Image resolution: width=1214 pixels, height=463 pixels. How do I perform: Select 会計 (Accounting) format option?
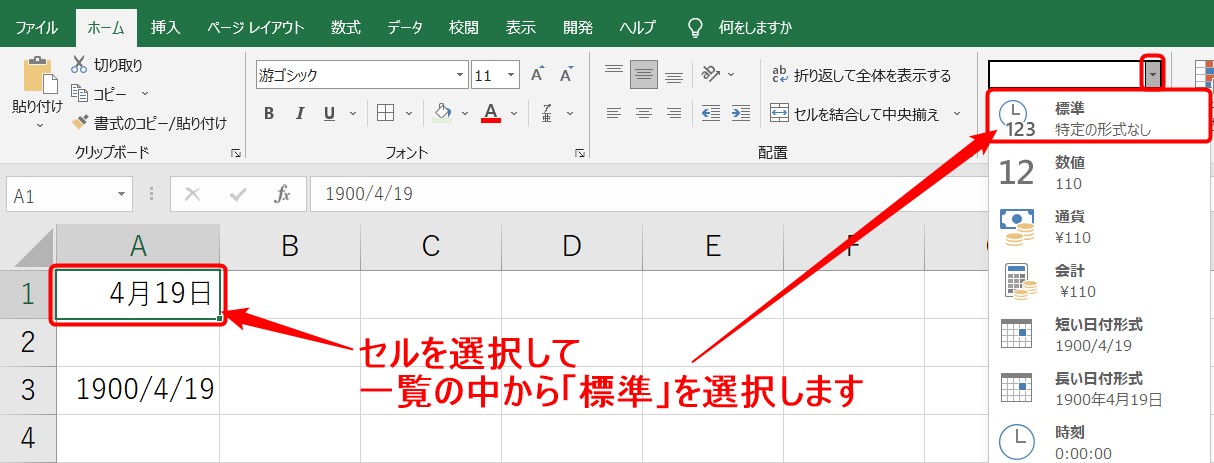pyautogui.click(x=1101, y=281)
